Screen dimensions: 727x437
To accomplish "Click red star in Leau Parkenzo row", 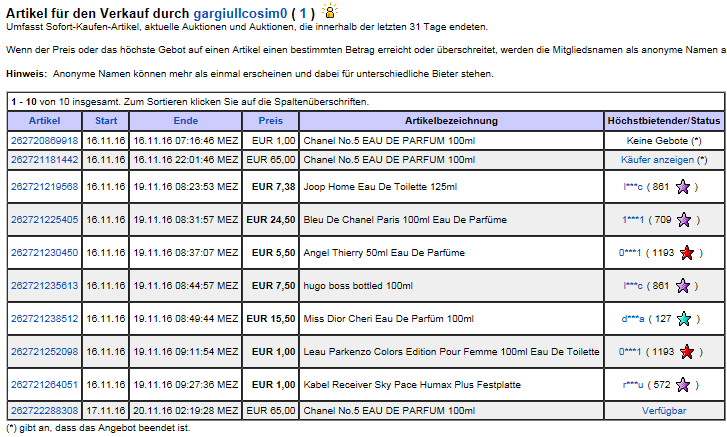I will pyautogui.click(x=687, y=352).
